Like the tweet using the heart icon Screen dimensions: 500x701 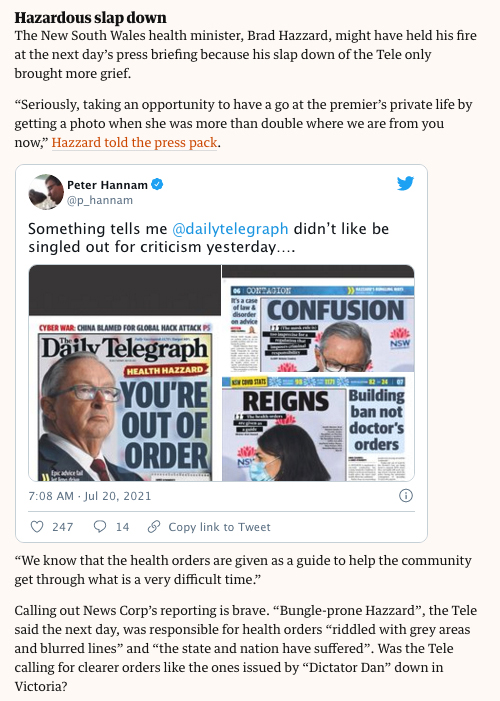(x=37, y=527)
